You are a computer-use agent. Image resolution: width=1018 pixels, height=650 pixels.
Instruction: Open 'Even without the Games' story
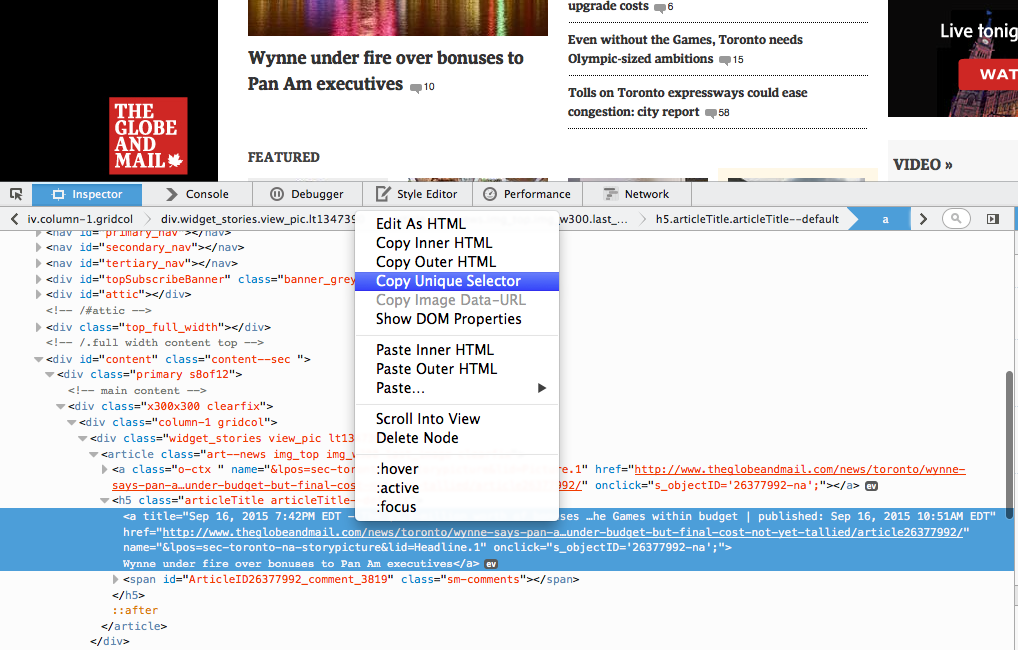pyautogui.click(x=686, y=49)
